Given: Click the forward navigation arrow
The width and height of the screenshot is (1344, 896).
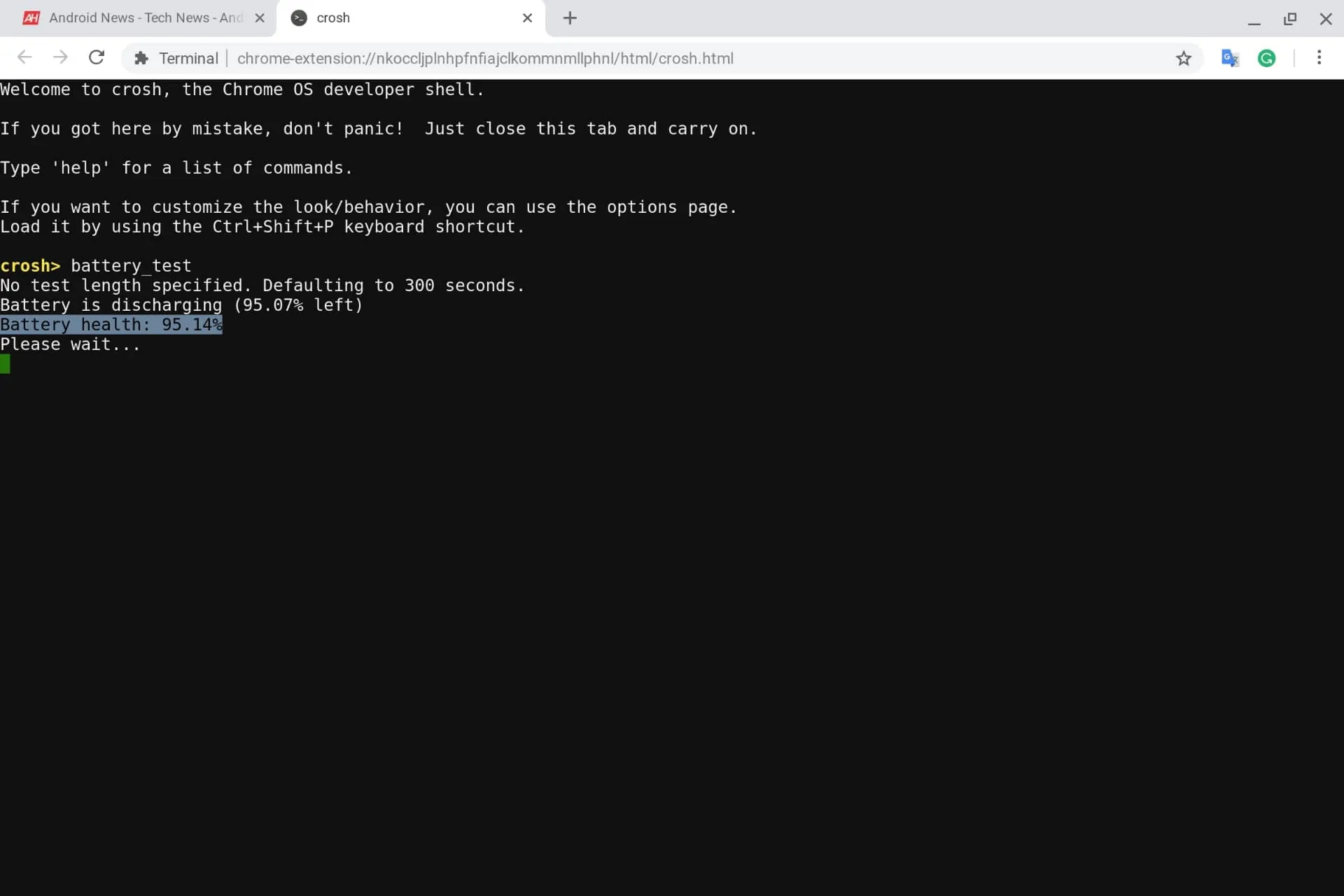Looking at the screenshot, I should (x=60, y=58).
